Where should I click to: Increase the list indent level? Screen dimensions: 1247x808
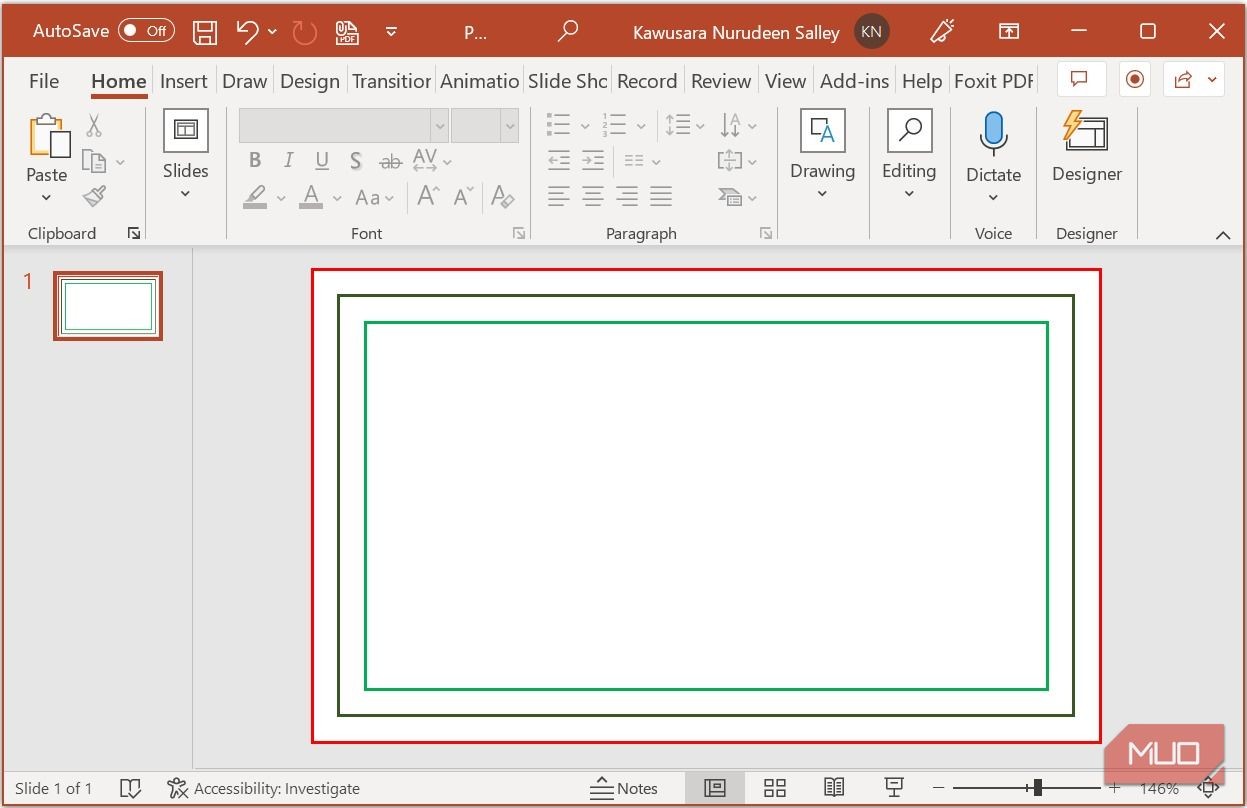(593, 161)
